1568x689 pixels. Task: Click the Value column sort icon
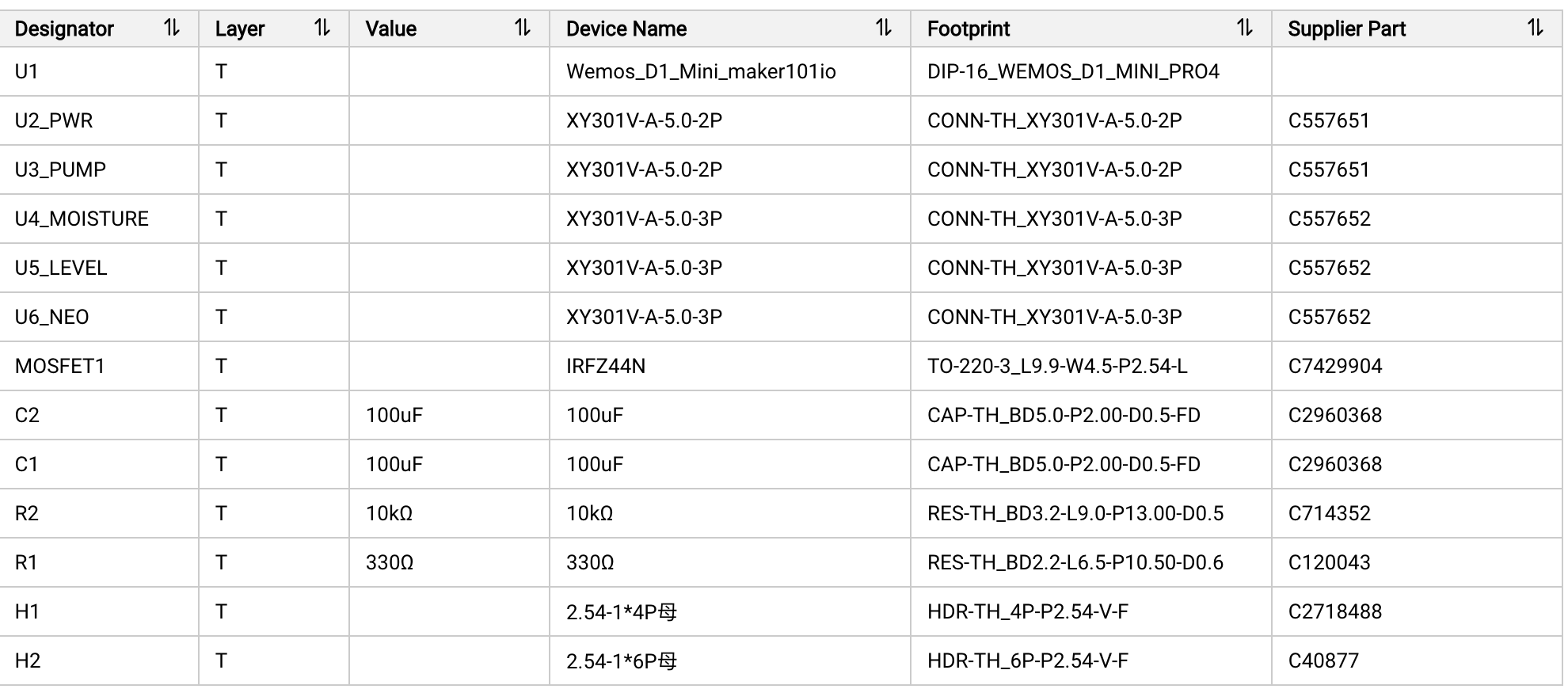[x=523, y=29]
